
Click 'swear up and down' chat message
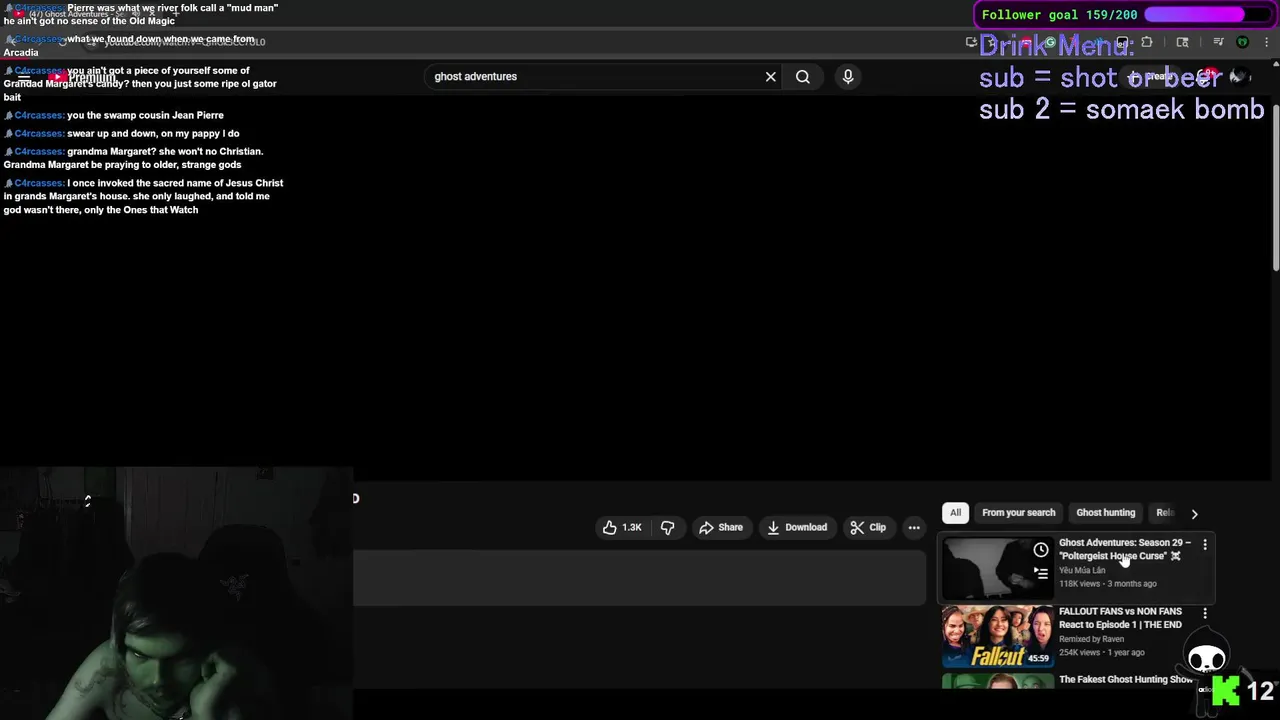tap(153, 133)
